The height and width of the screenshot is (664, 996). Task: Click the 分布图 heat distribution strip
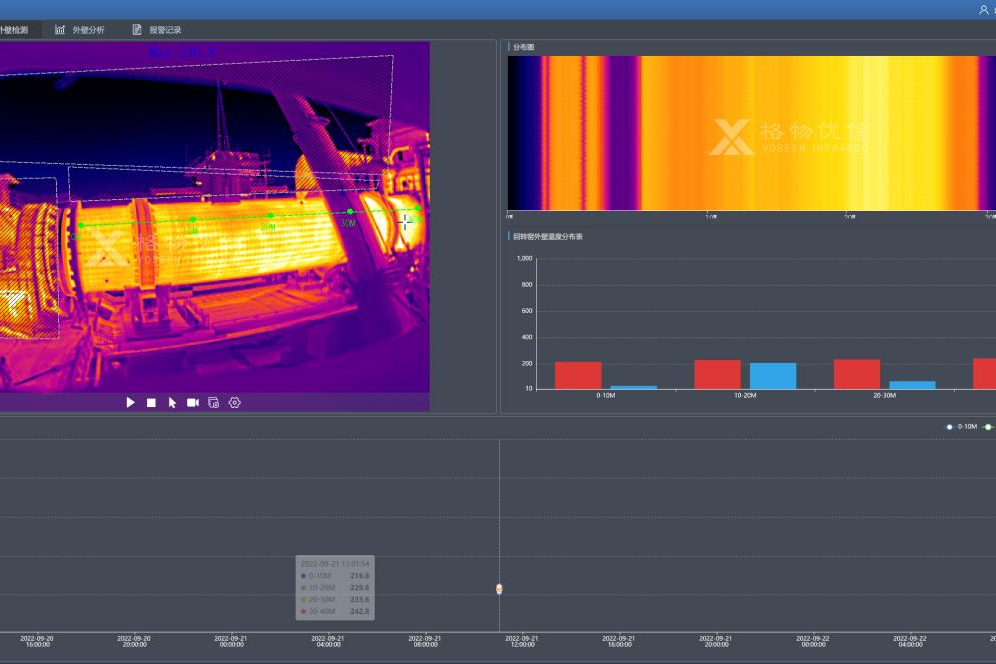(x=750, y=133)
